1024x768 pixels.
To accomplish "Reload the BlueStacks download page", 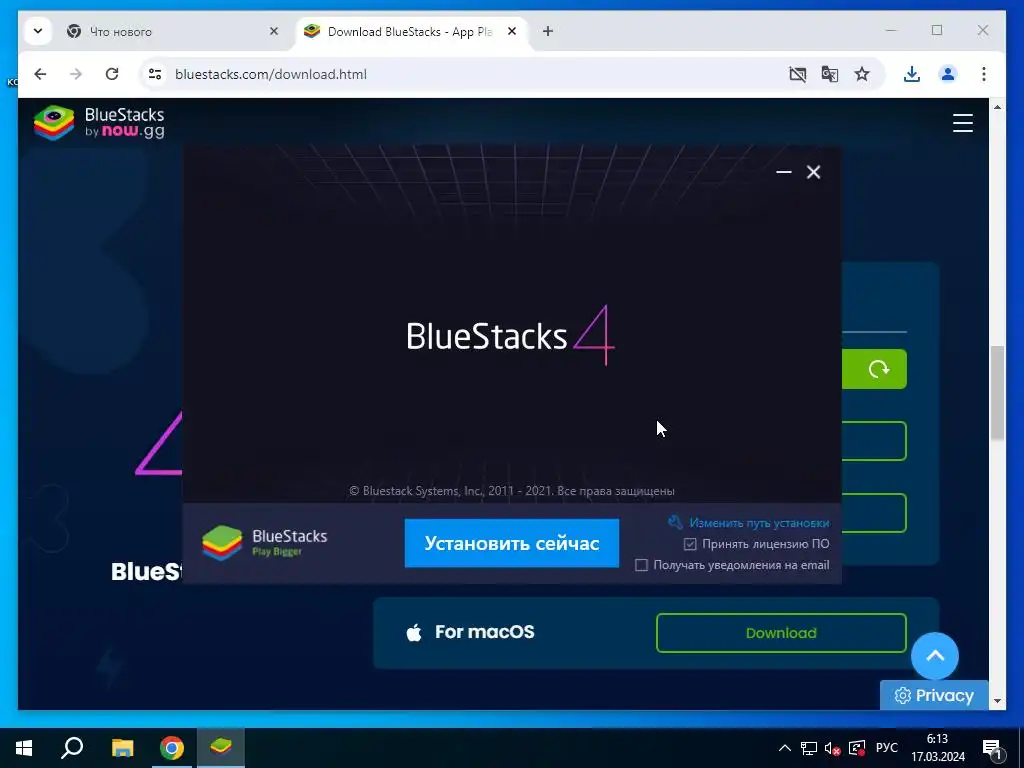I will [x=112, y=74].
